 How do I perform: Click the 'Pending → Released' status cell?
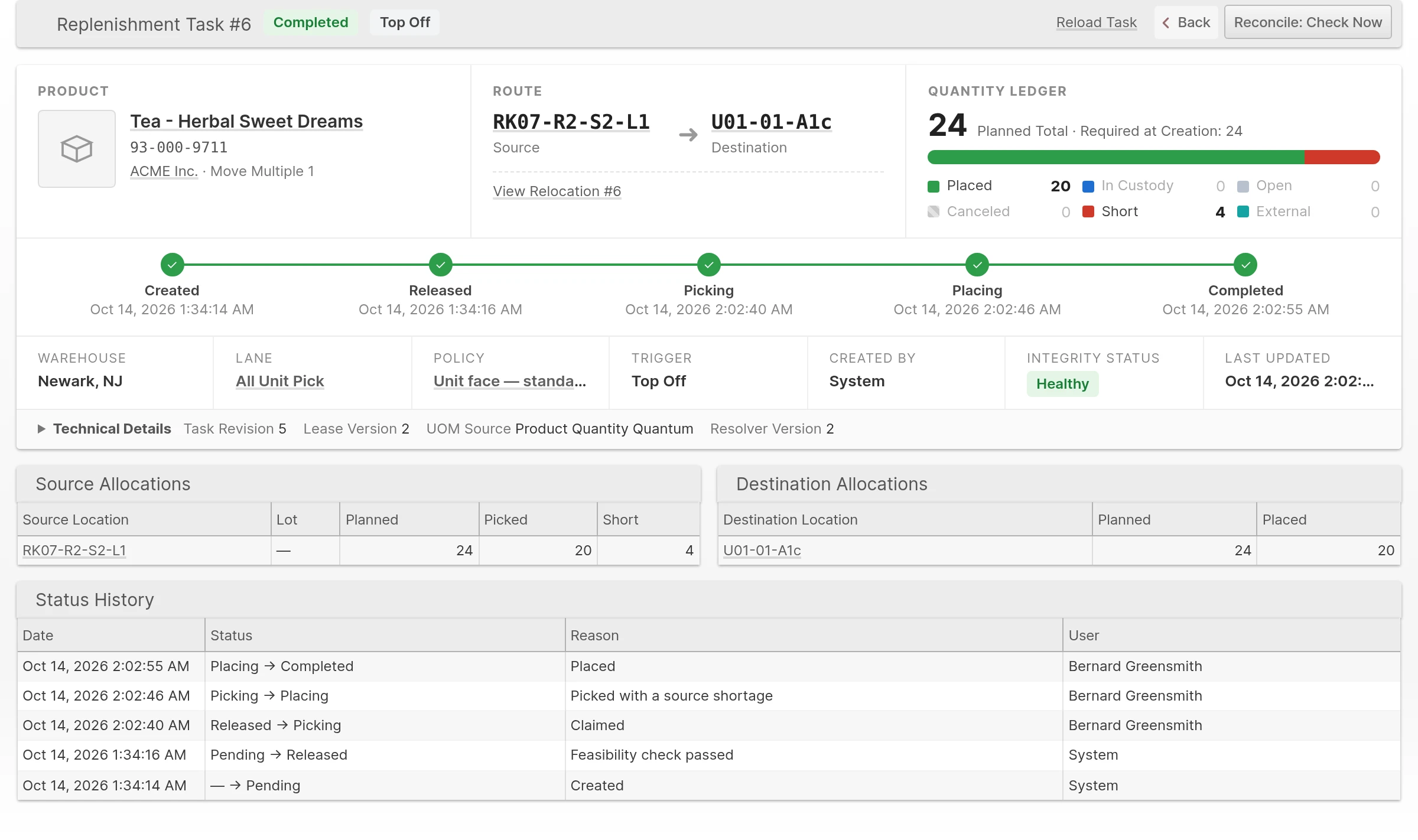385,755
